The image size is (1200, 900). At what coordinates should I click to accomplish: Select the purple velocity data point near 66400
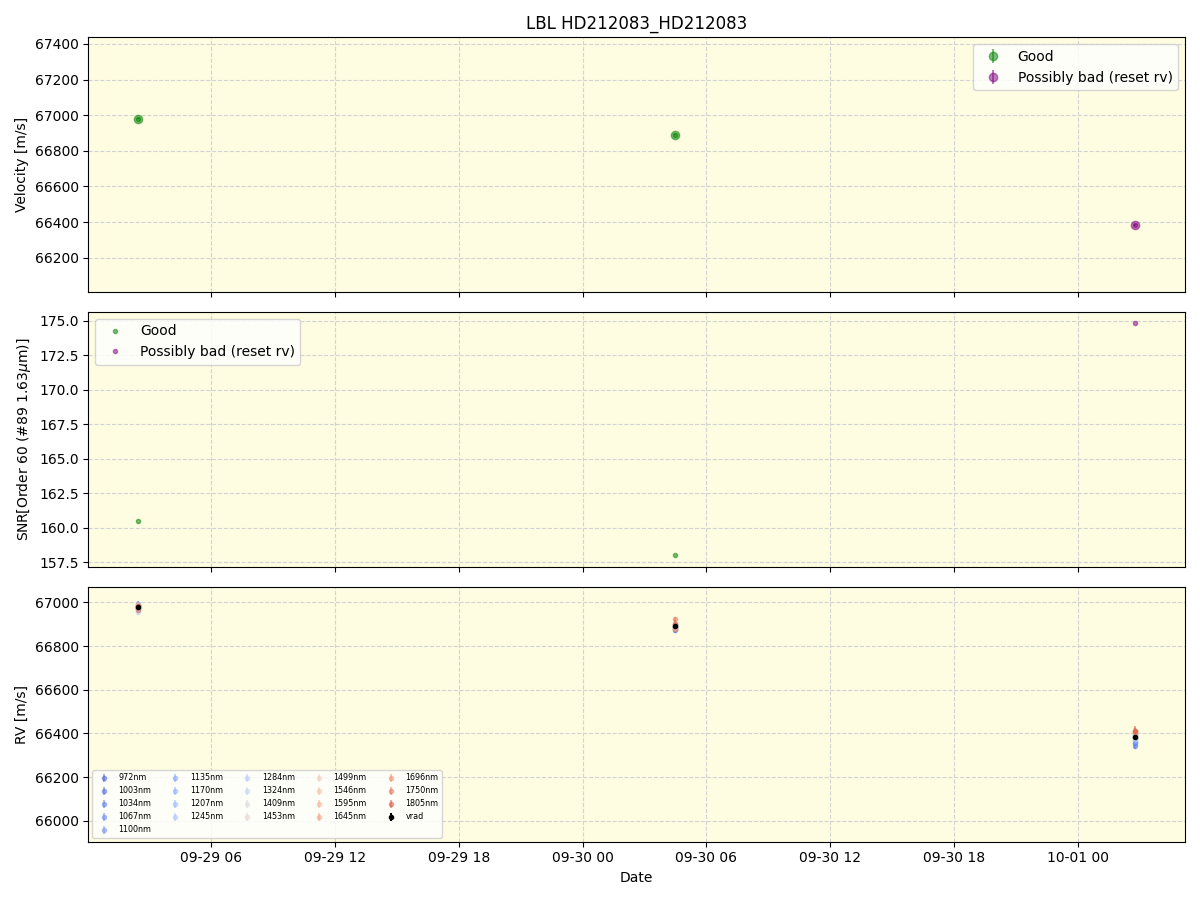click(x=1135, y=225)
